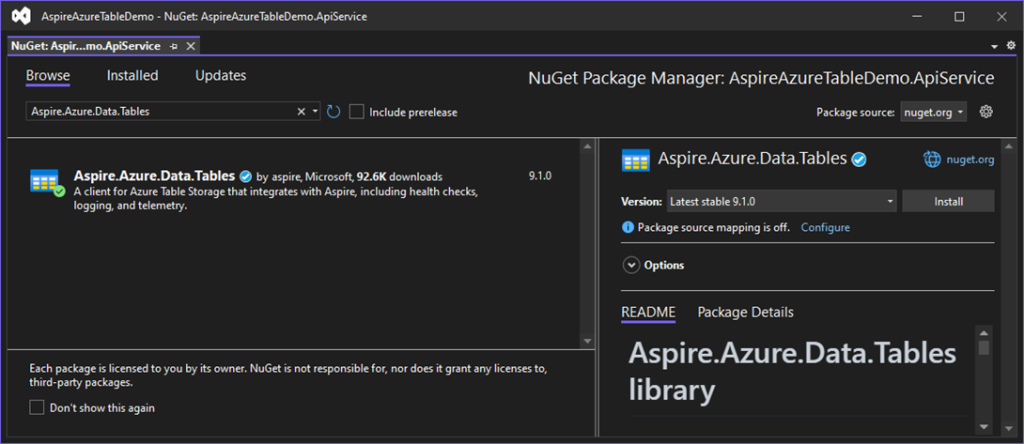The height and width of the screenshot is (444, 1024).
Task: Switch to the Installed tab
Action: pos(133,76)
